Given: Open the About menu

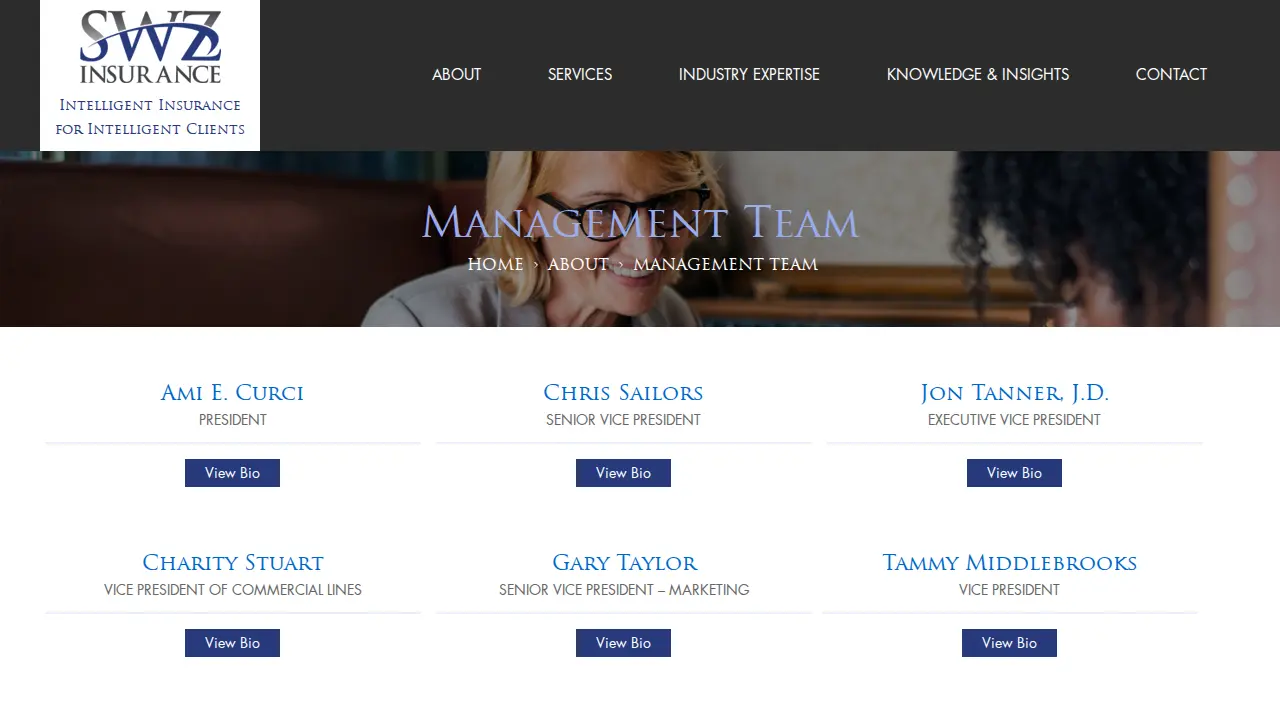Looking at the screenshot, I should point(456,74).
